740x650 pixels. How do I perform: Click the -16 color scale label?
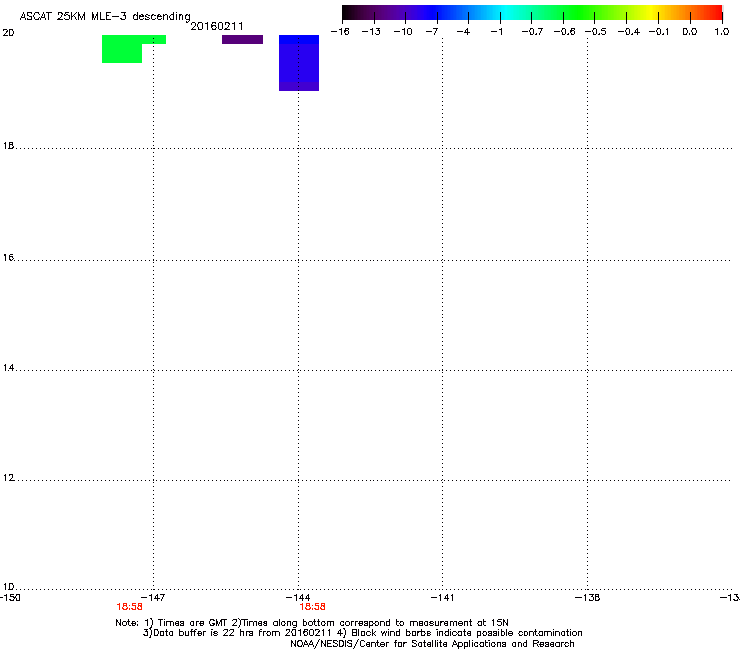[x=340, y=32]
